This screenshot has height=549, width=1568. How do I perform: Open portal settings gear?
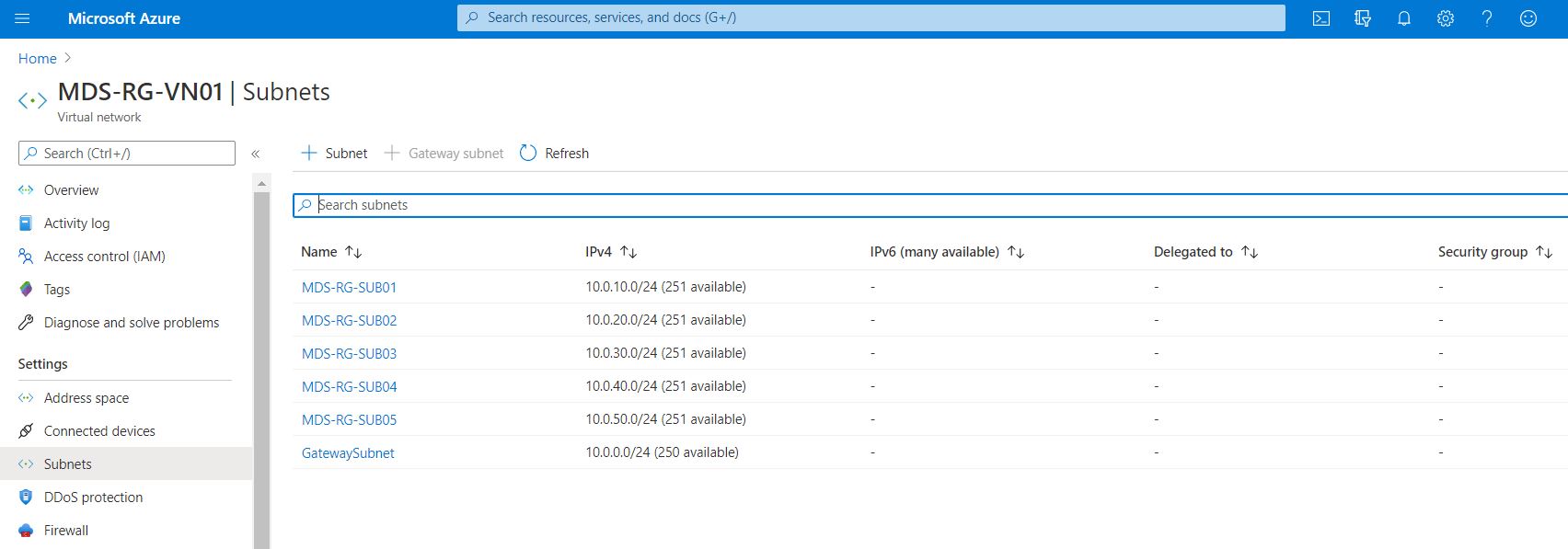pos(1446,18)
